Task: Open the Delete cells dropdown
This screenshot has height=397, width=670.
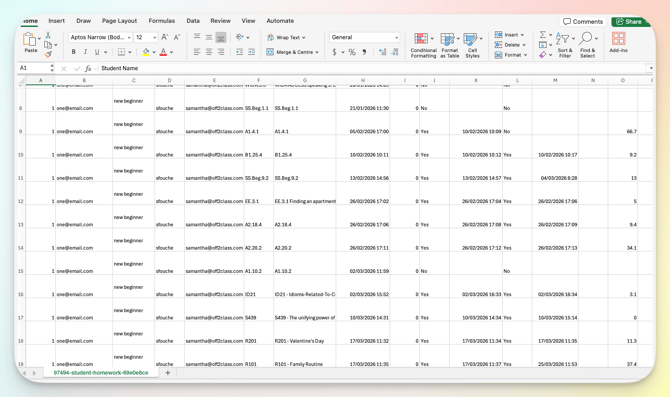Action: coord(510,45)
